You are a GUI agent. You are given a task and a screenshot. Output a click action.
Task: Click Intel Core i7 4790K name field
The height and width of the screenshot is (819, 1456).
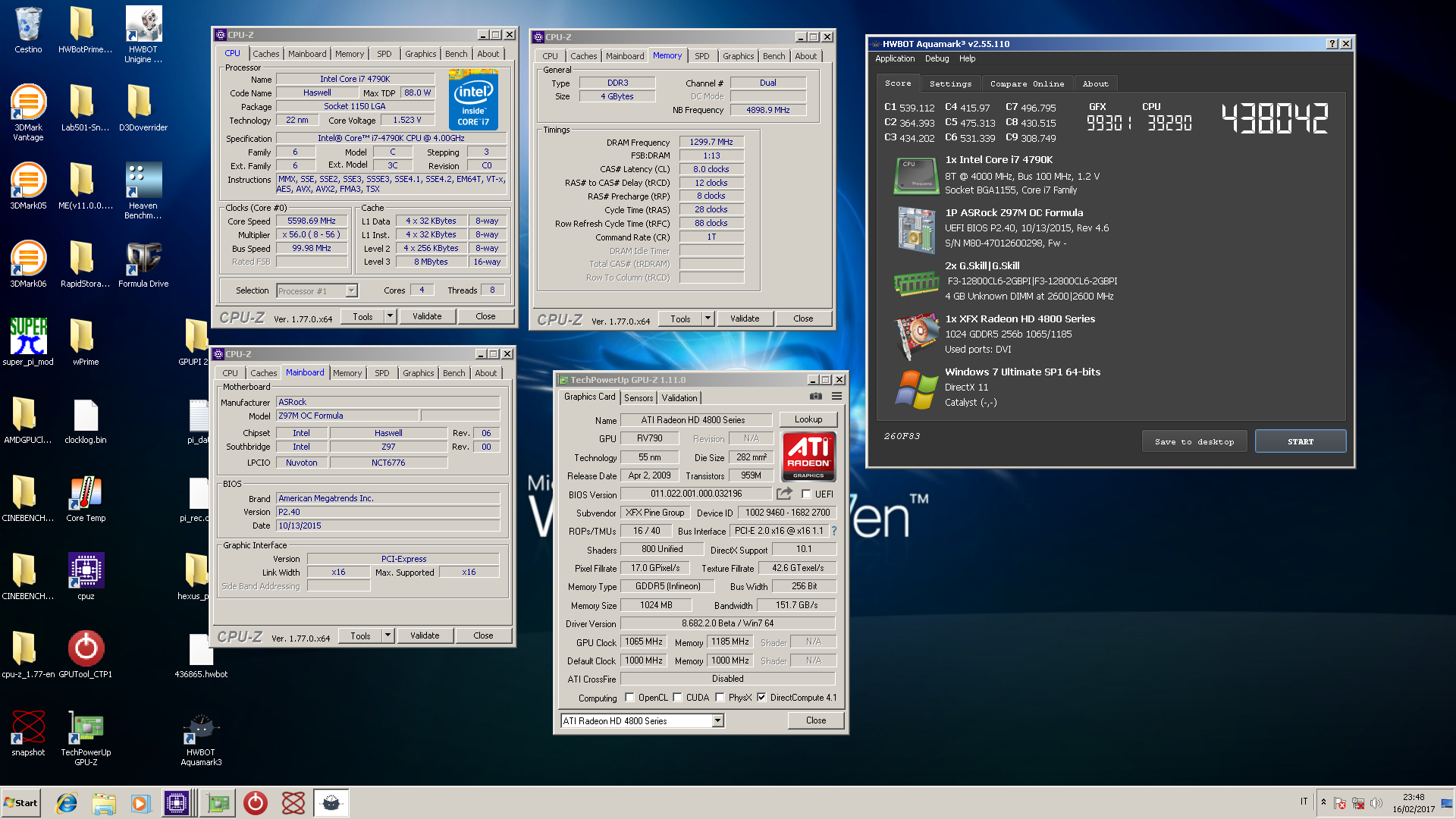[355, 79]
